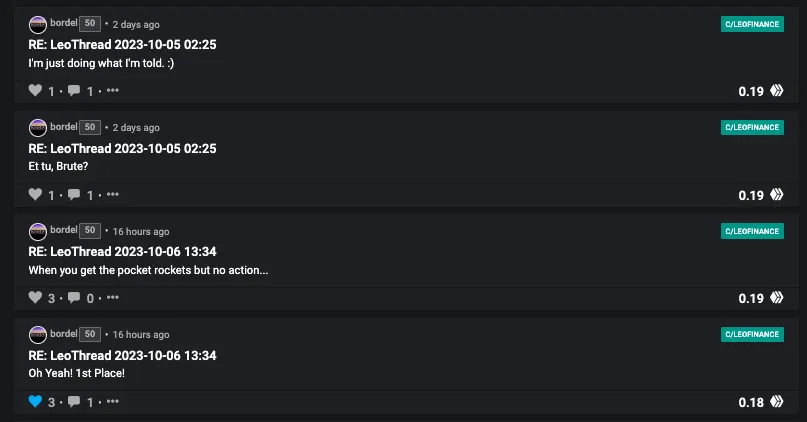Click heart icon on pocket rockets post

pyautogui.click(x=35, y=297)
